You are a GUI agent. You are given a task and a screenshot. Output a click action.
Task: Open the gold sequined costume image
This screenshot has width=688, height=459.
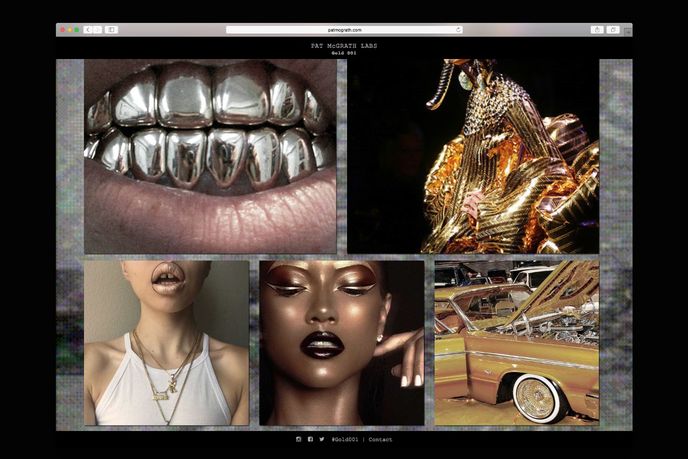tap(473, 156)
